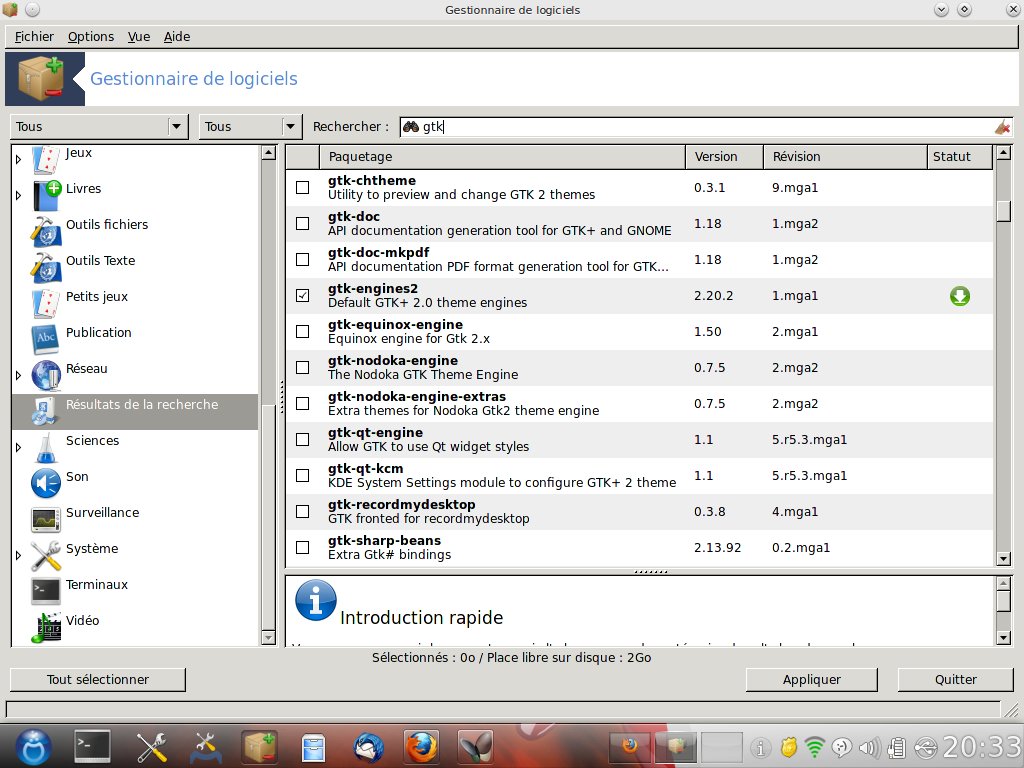
Task: Open the Mageia start menu in taskbar
Action: pos(34,746)
